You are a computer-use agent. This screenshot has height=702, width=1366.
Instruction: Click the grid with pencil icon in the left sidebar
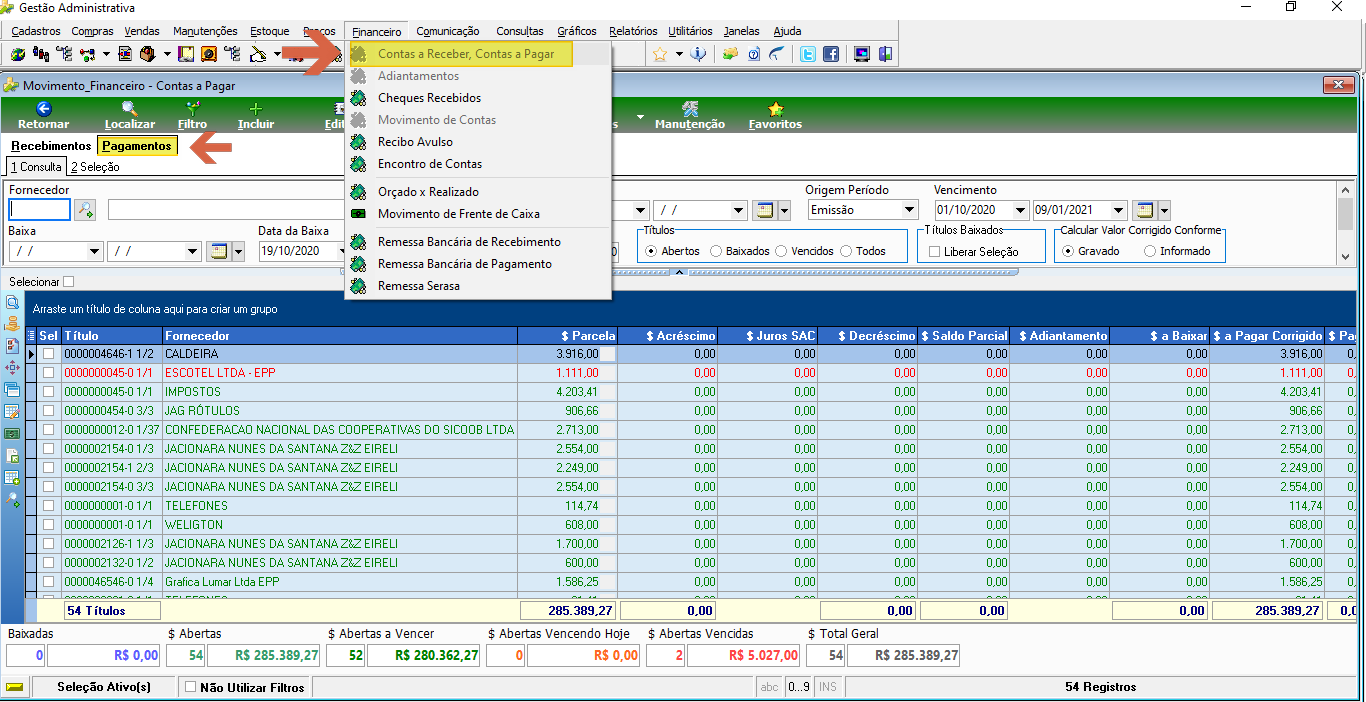12,412
